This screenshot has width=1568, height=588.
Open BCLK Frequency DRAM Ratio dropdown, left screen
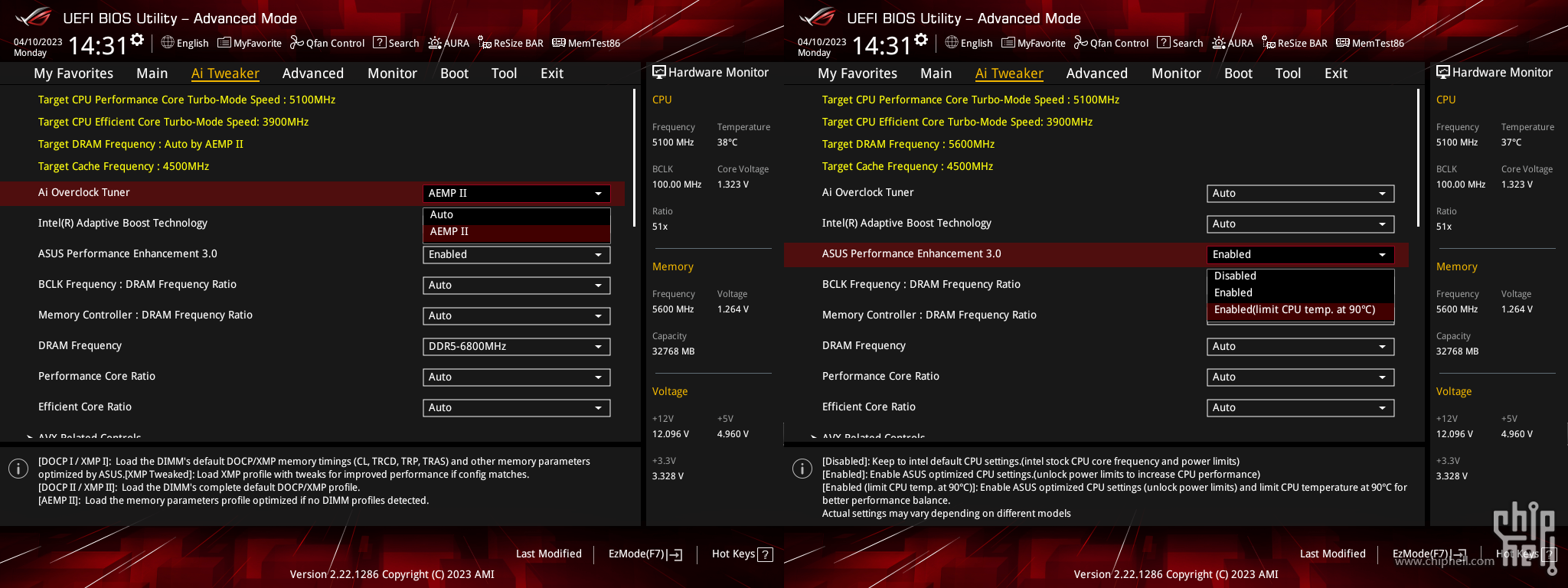pyautogui.click(x=517, y=286)
